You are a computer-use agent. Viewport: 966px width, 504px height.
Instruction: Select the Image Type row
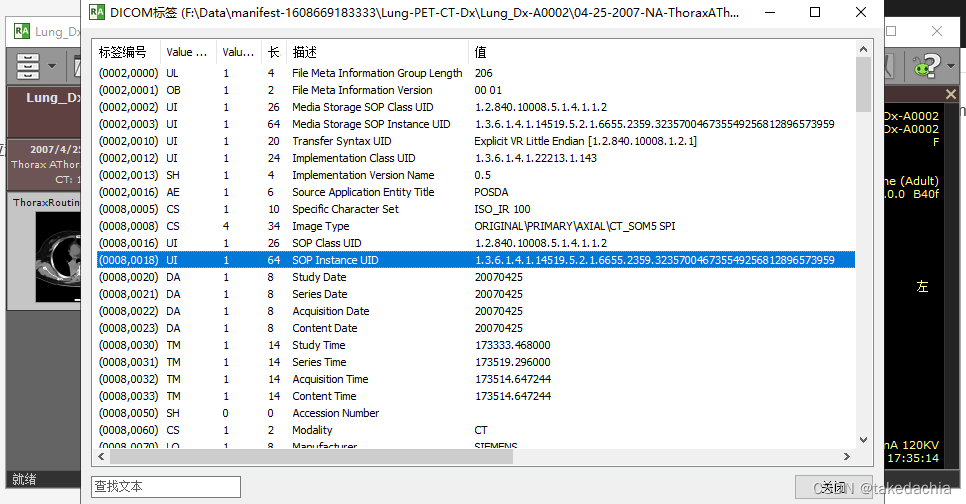click(x=476, y=226)
